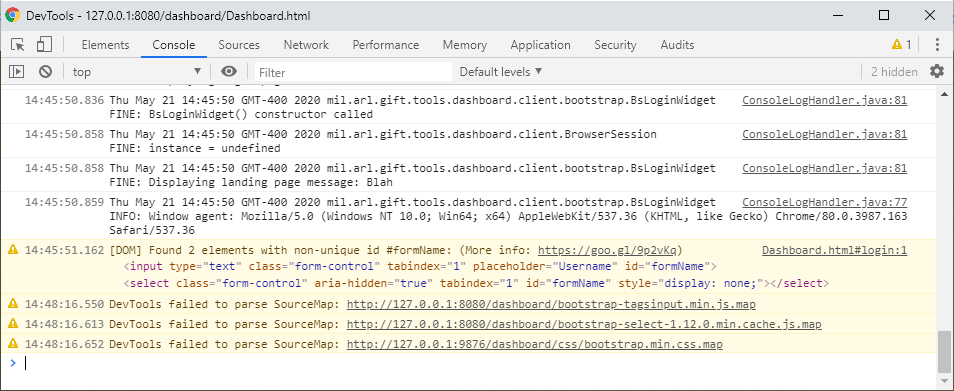Viewport: 954px width, 391px height.
Task: Open bootstrap-select-1.12.0.min.cache.js.map URL
Action: [x=584, y=324]
